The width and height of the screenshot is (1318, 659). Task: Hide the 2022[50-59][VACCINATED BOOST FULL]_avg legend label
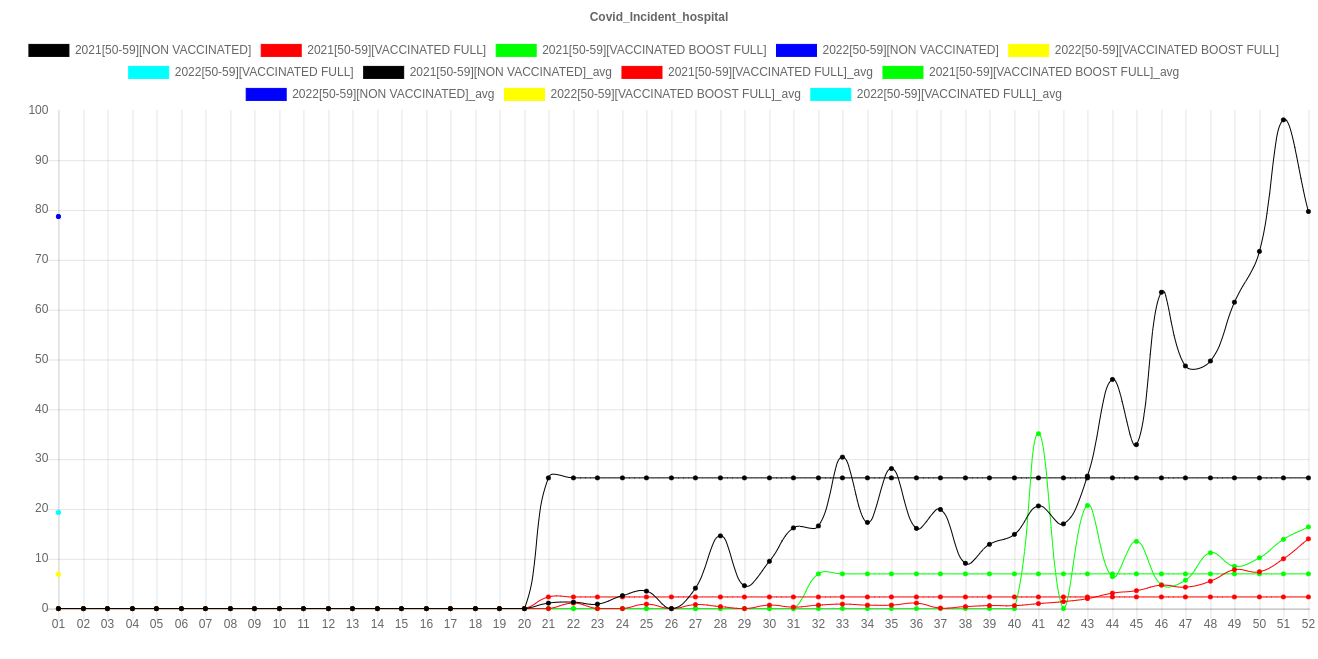point(675,94)
